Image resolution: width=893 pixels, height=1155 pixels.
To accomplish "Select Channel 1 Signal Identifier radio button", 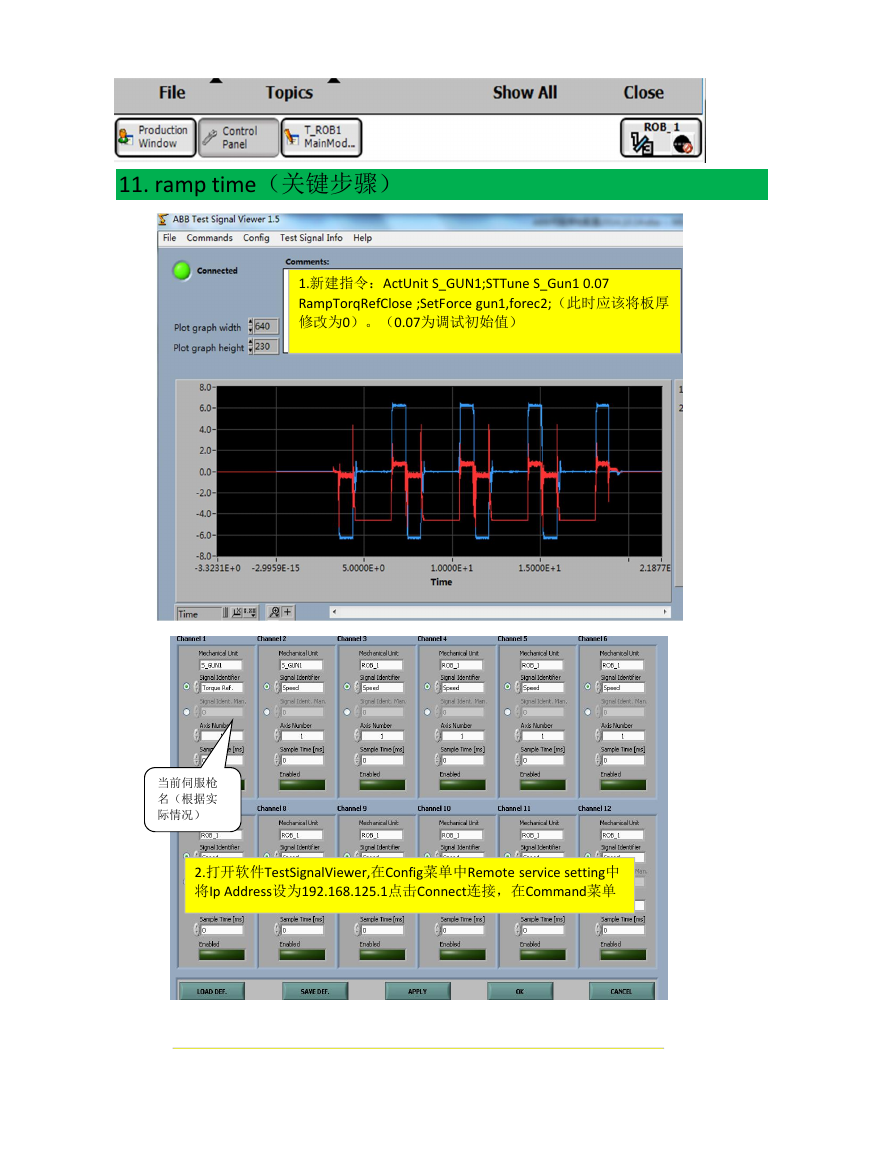I will (x=186, y=687).
